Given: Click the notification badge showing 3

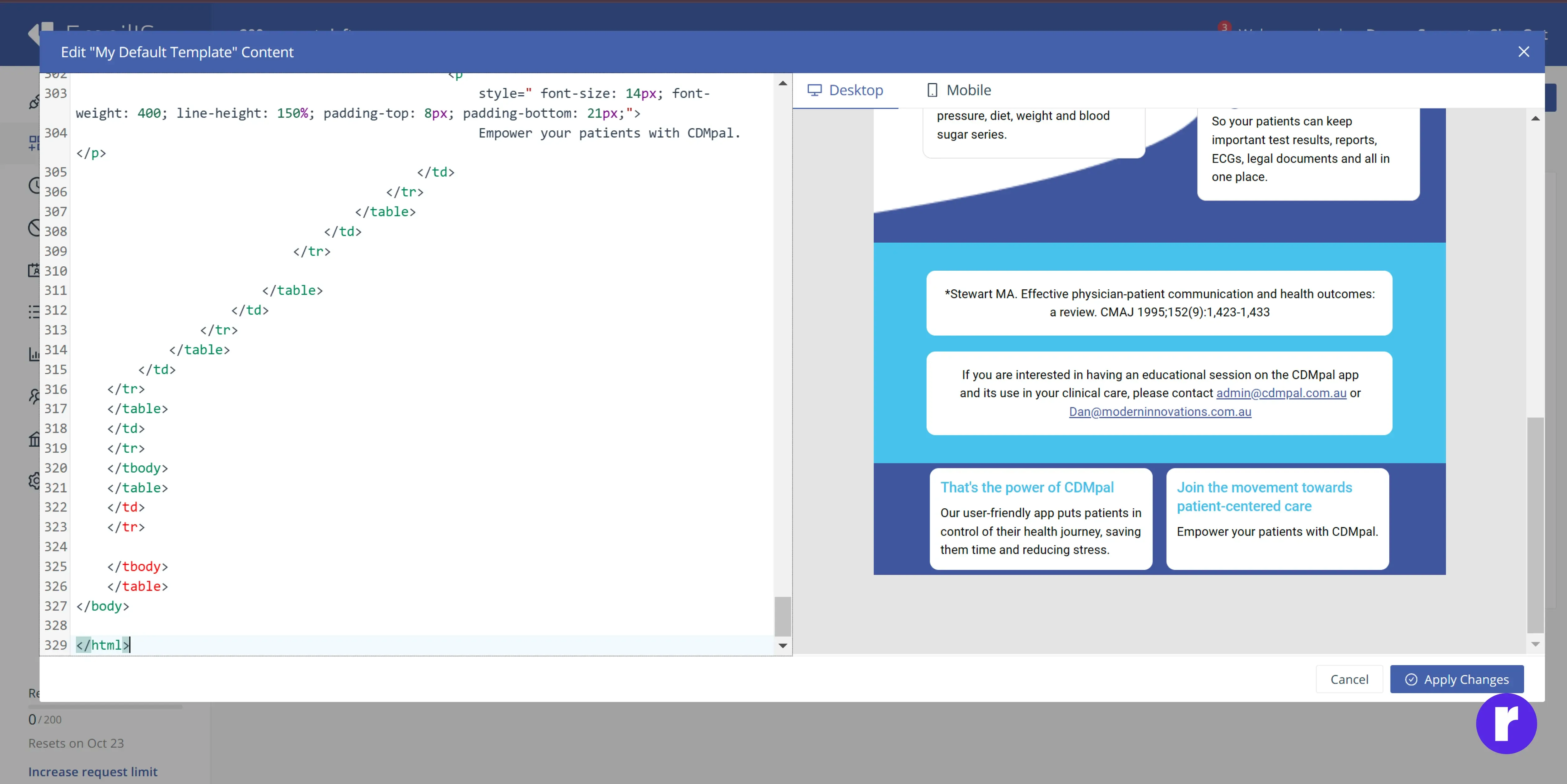Looking at the screenshot, I should tap(1224, 27).
